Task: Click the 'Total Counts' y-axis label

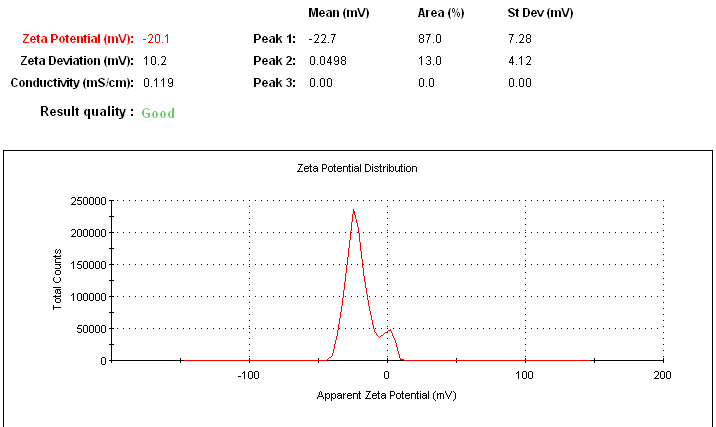Action: coord(58,280)
